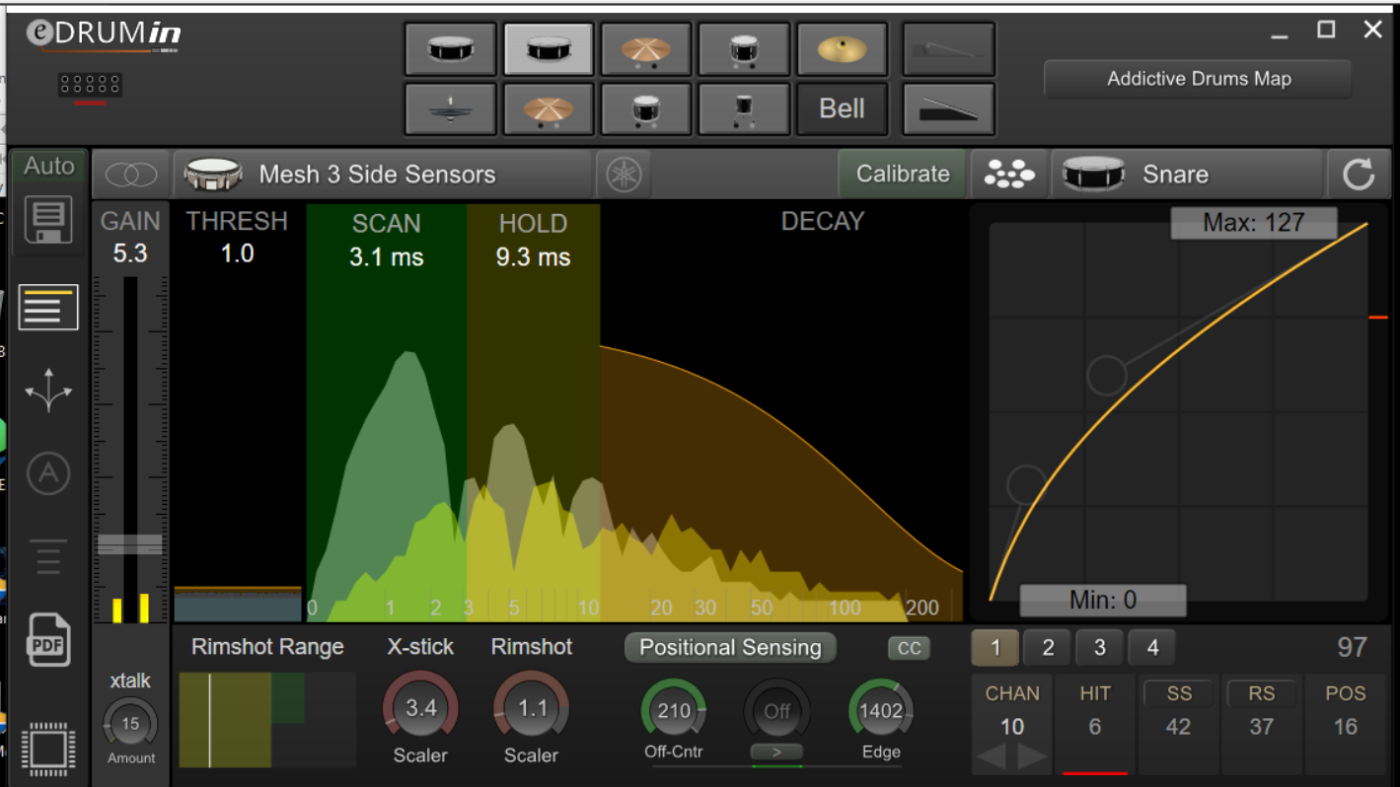Toggle the SS note button
1400x787 pixels.
[1178, 693]
